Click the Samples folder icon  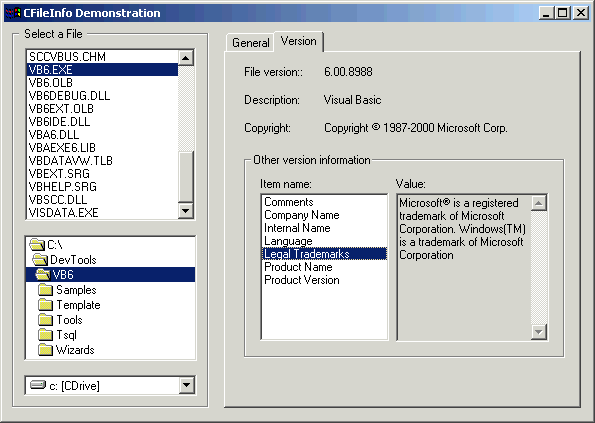[46, 290]
